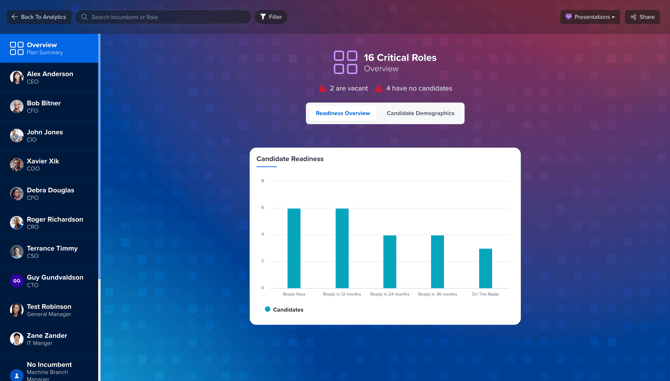
Task: Toggle the Candidates legend series
Action: tap(284, 310)
